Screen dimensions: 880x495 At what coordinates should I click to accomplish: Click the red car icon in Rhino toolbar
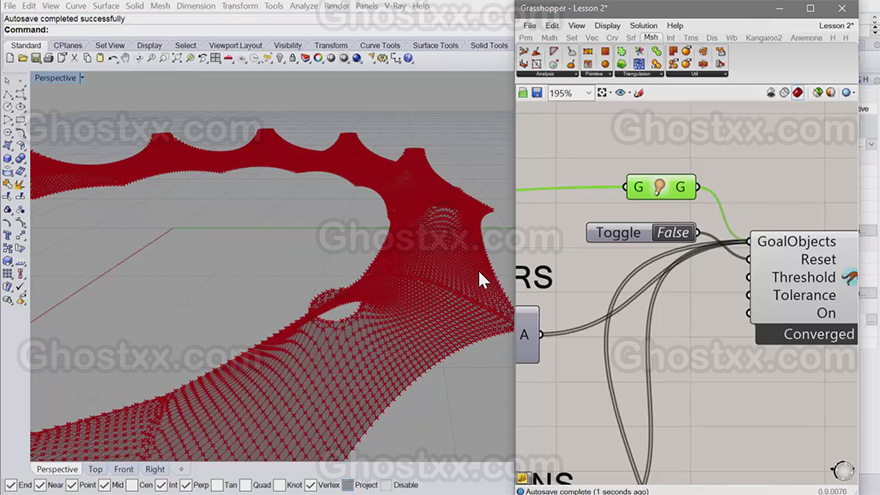pos(228,58)
